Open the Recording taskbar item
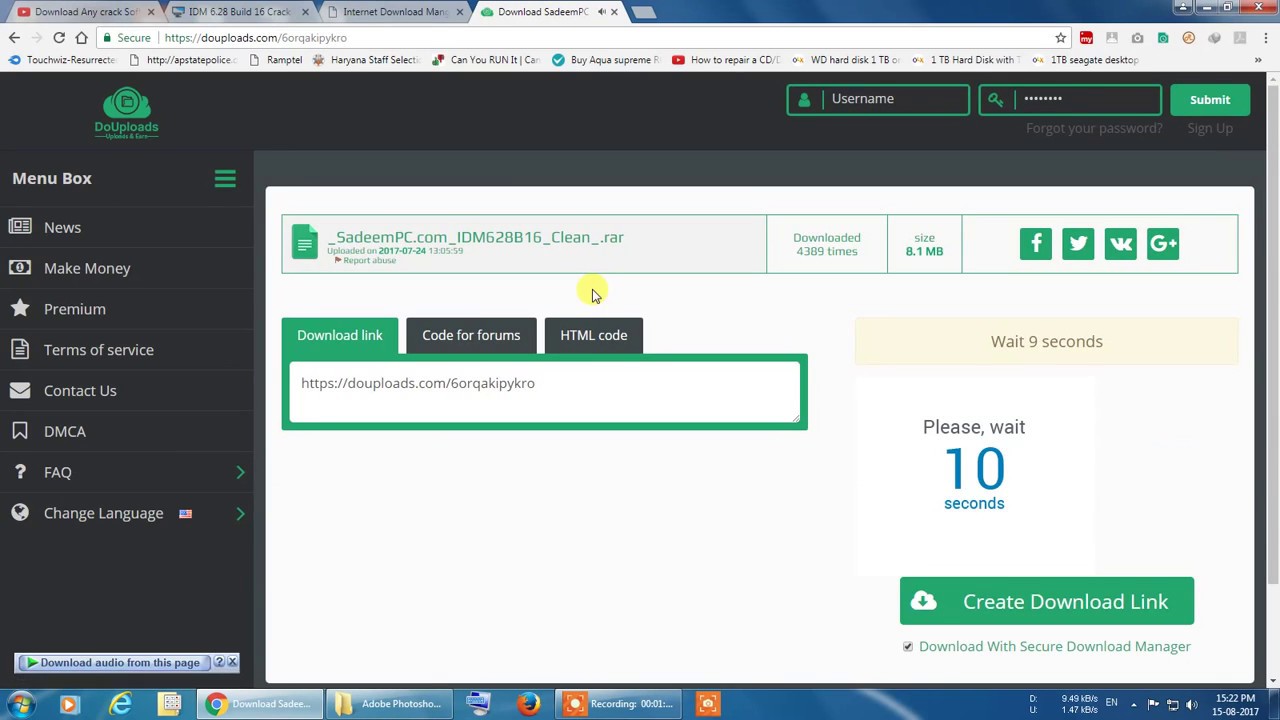The width and height of the screenshot is (1280, 720). click(x=618, y=704)
